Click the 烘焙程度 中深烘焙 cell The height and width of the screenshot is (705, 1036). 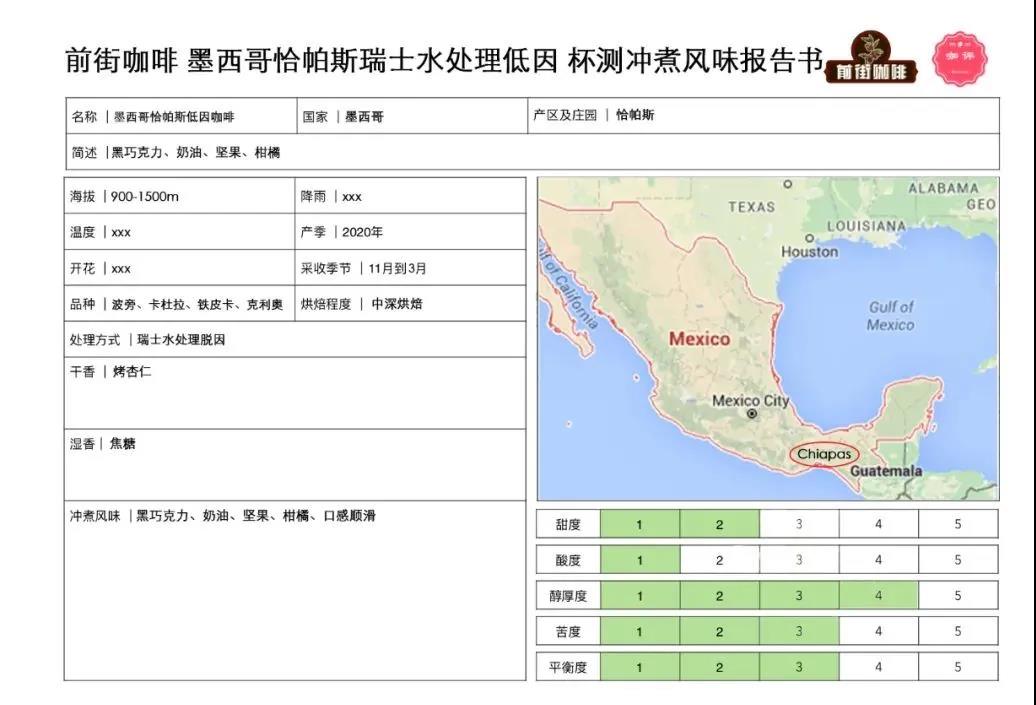pos(411,304)
